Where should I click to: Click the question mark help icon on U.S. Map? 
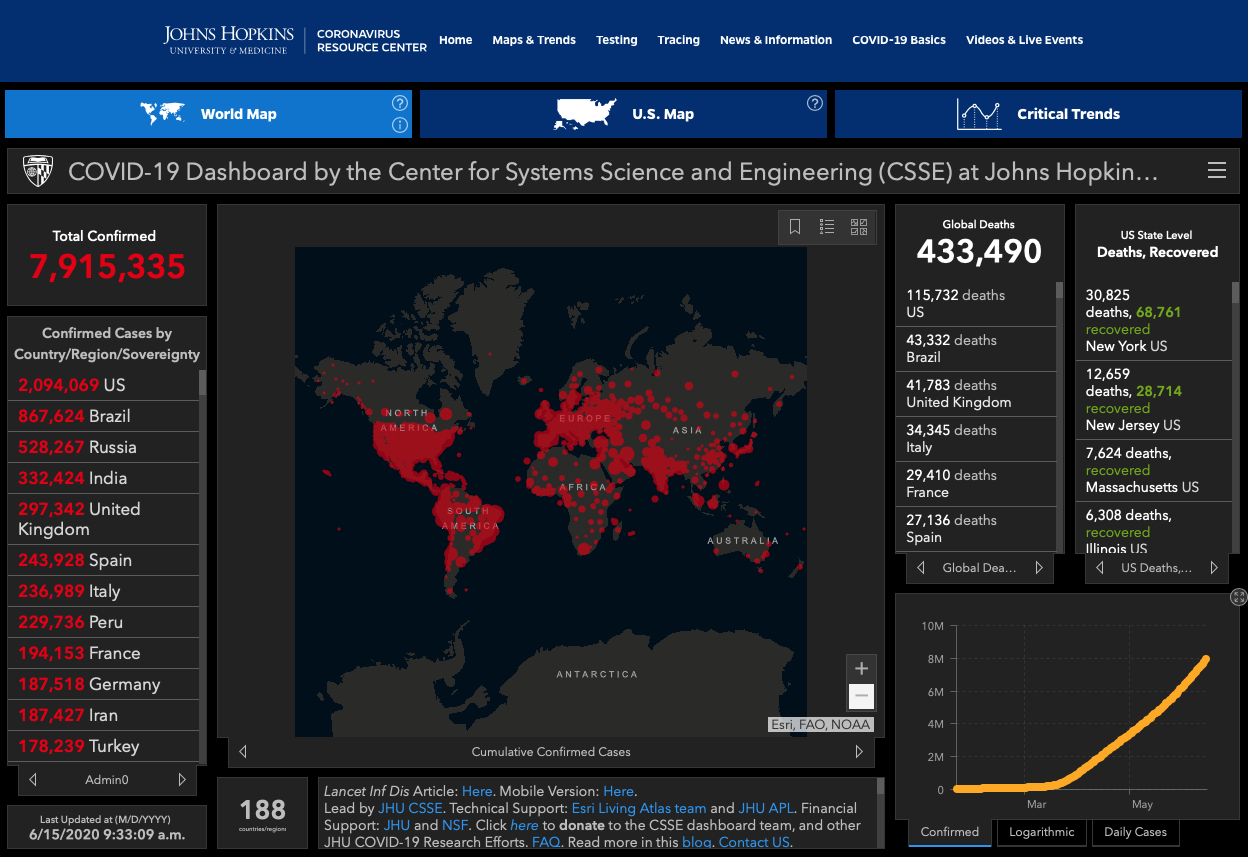point(814,103)
